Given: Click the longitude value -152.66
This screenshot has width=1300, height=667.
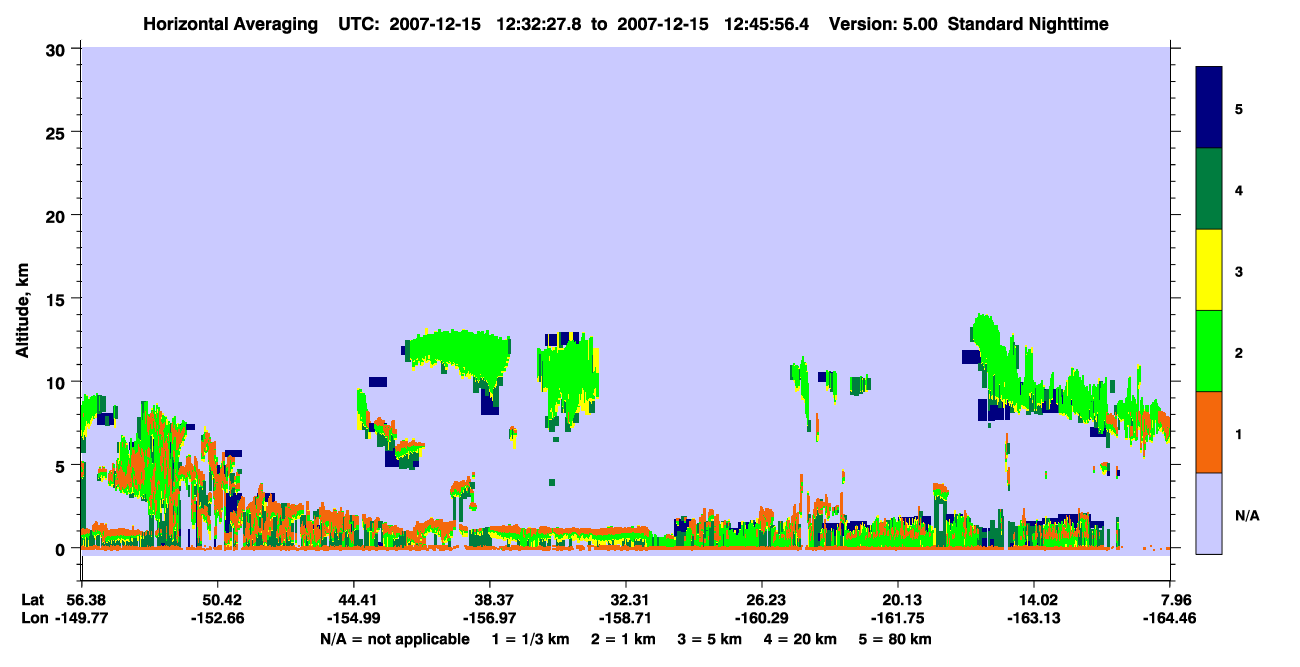Looking at the screenshot, I should point(218,618).
